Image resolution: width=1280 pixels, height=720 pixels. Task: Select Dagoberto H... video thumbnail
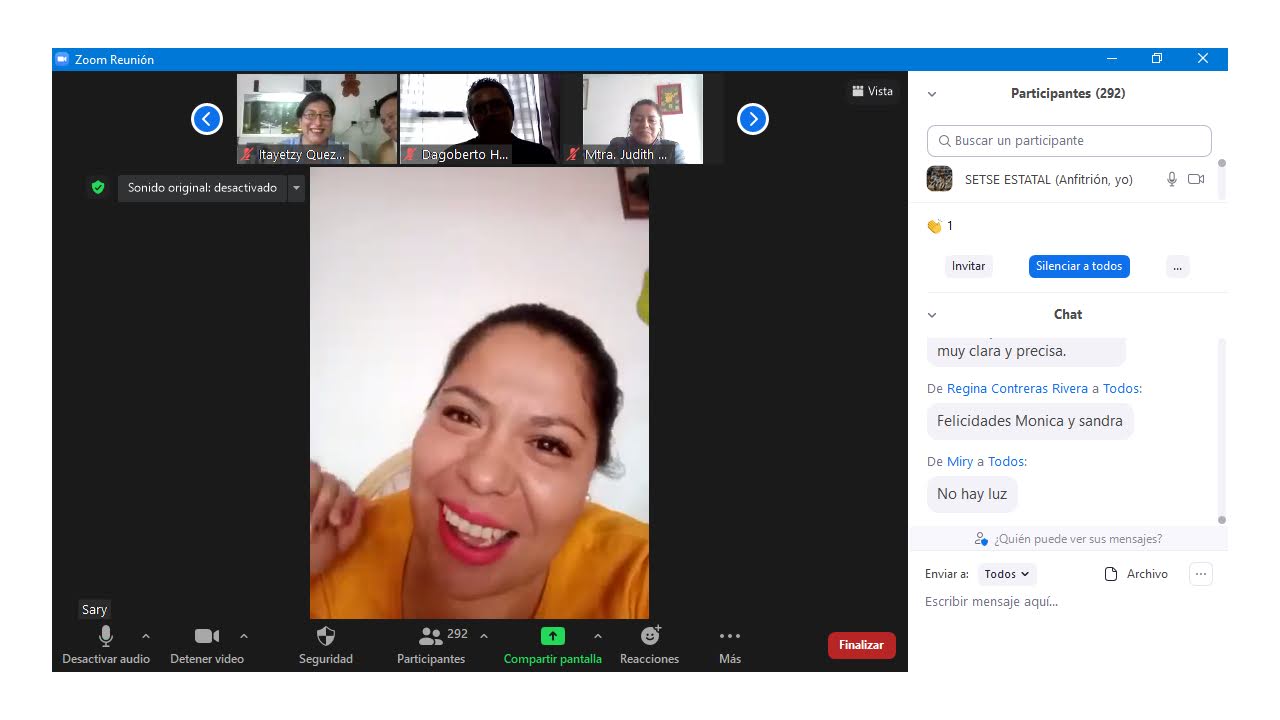(x=480, y=119)
